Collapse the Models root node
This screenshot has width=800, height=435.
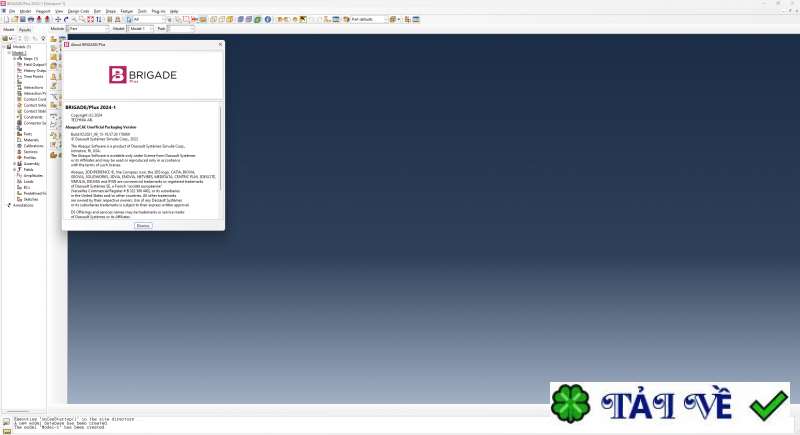pyautogui.click(x=4, y=46)
